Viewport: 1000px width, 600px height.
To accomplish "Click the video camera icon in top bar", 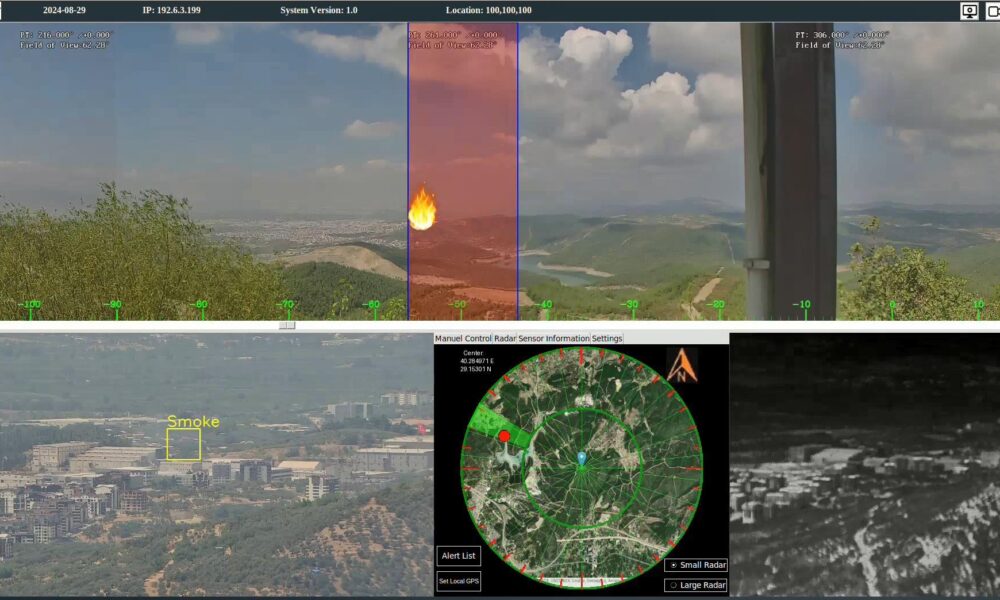I will pyautogui.click(x=993, y=11).
